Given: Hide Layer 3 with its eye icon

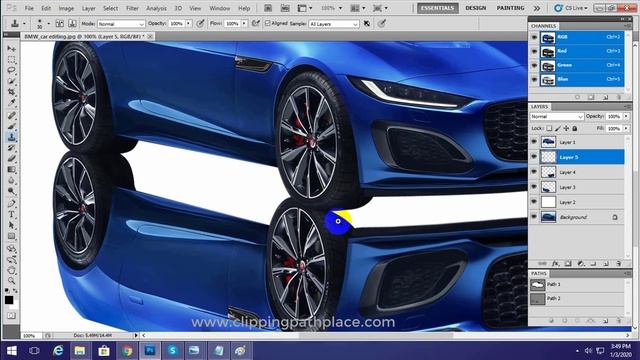Looking at the screenshot, I should pos(534,187).
